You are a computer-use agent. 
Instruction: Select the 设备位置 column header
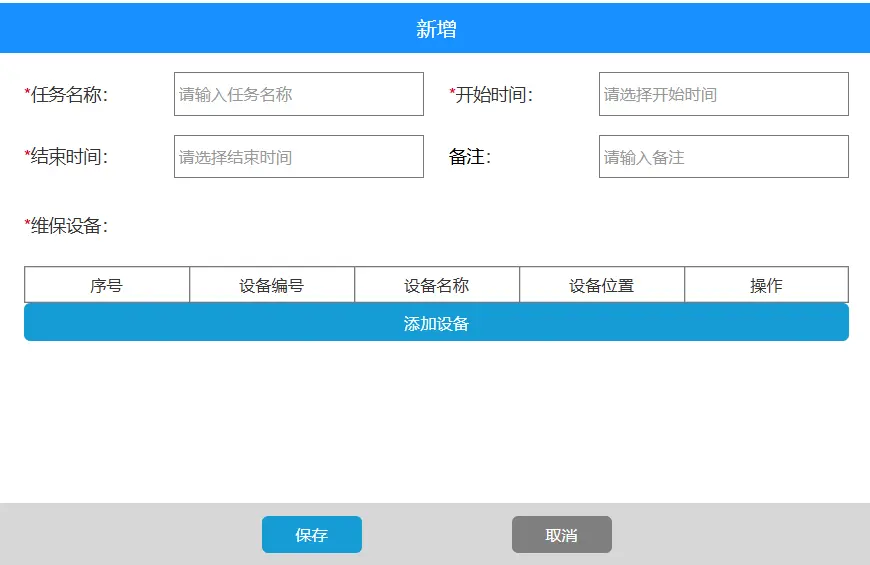[602, 285]
